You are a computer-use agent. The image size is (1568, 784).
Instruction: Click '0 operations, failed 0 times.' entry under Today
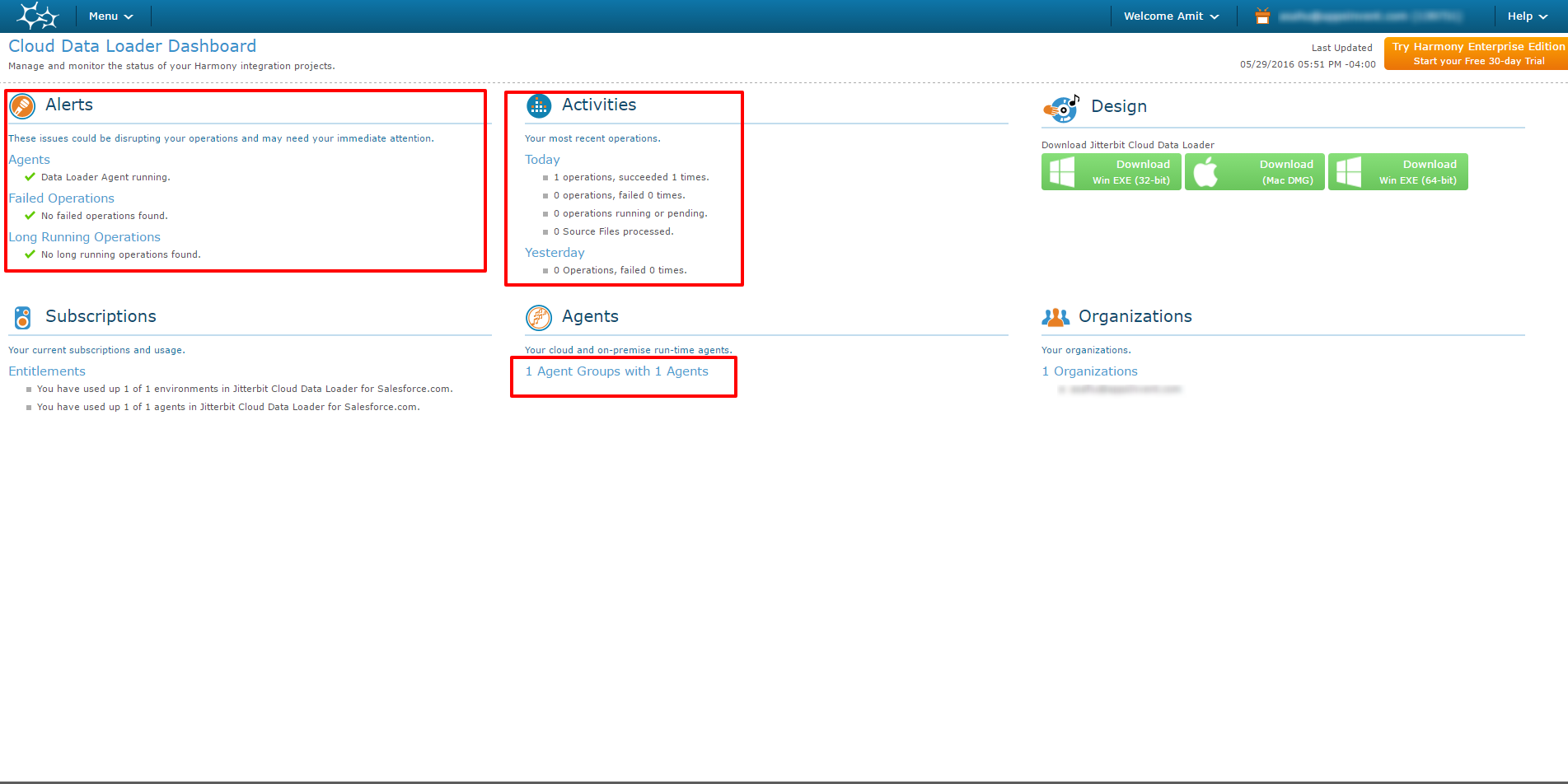point(619,195)
